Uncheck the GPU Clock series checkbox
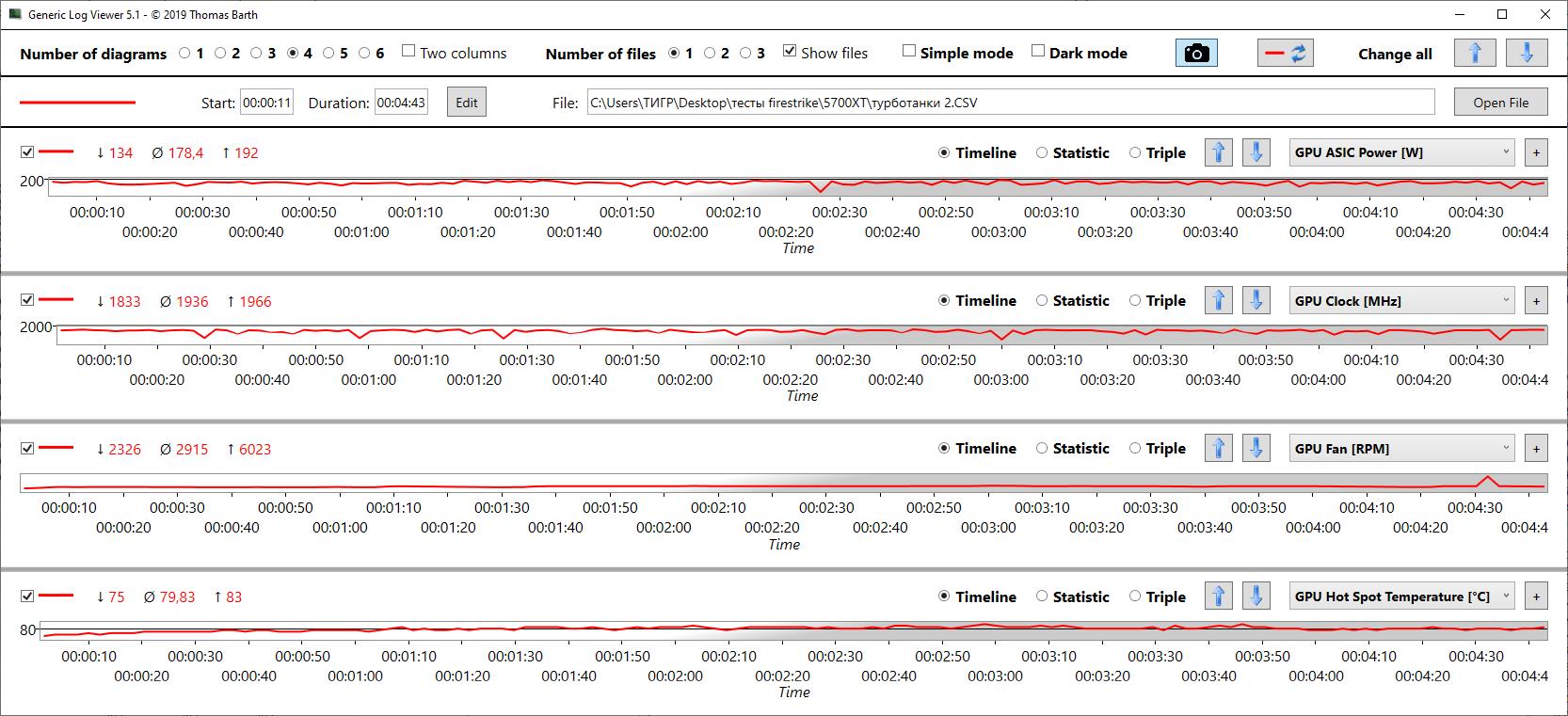This screenshot has height=716, width=1568. [27, 299]
